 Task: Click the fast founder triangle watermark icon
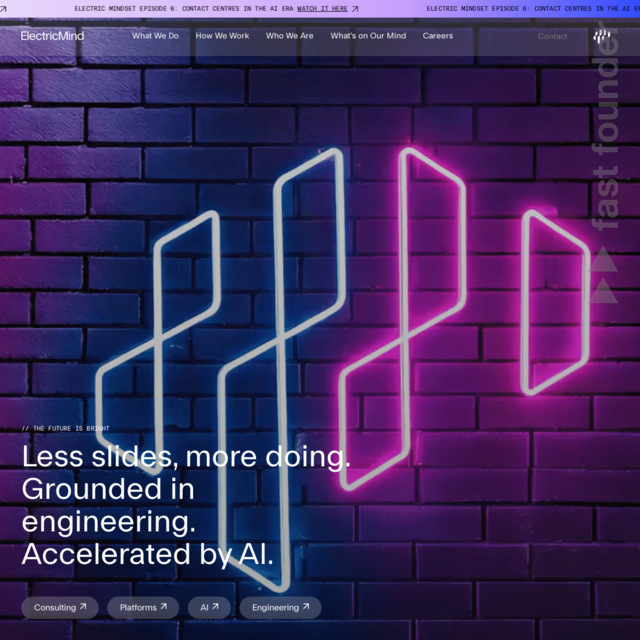point(604,276)
